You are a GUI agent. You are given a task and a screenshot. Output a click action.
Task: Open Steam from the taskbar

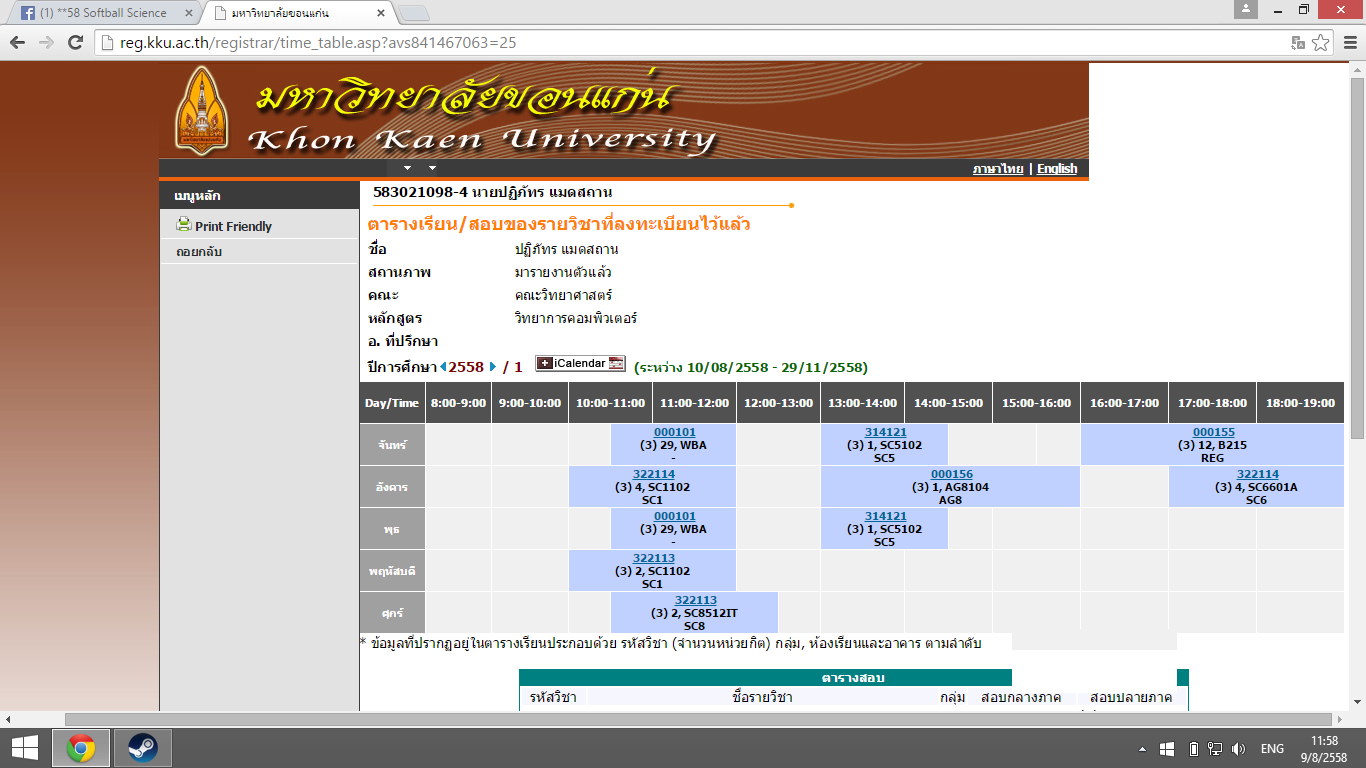pos(143,748)
